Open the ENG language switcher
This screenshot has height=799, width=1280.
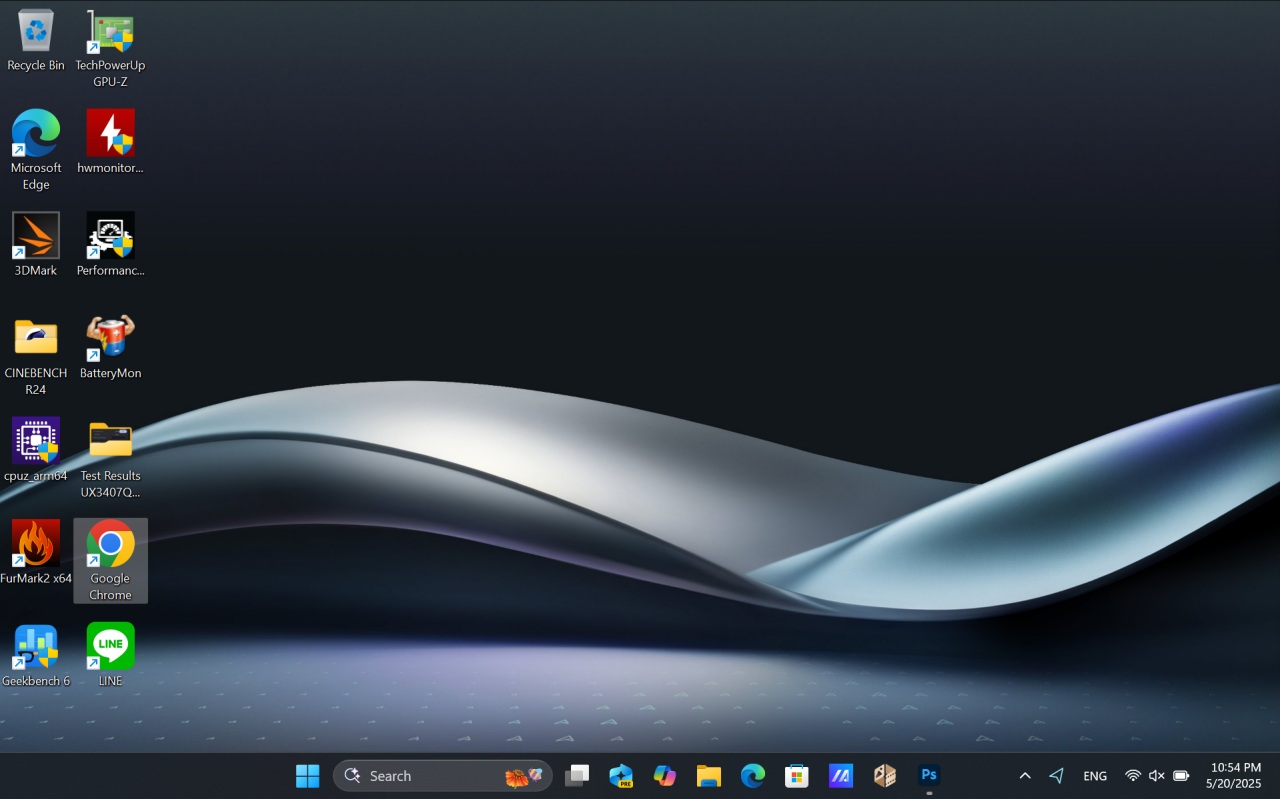[x=1095, y=776]
